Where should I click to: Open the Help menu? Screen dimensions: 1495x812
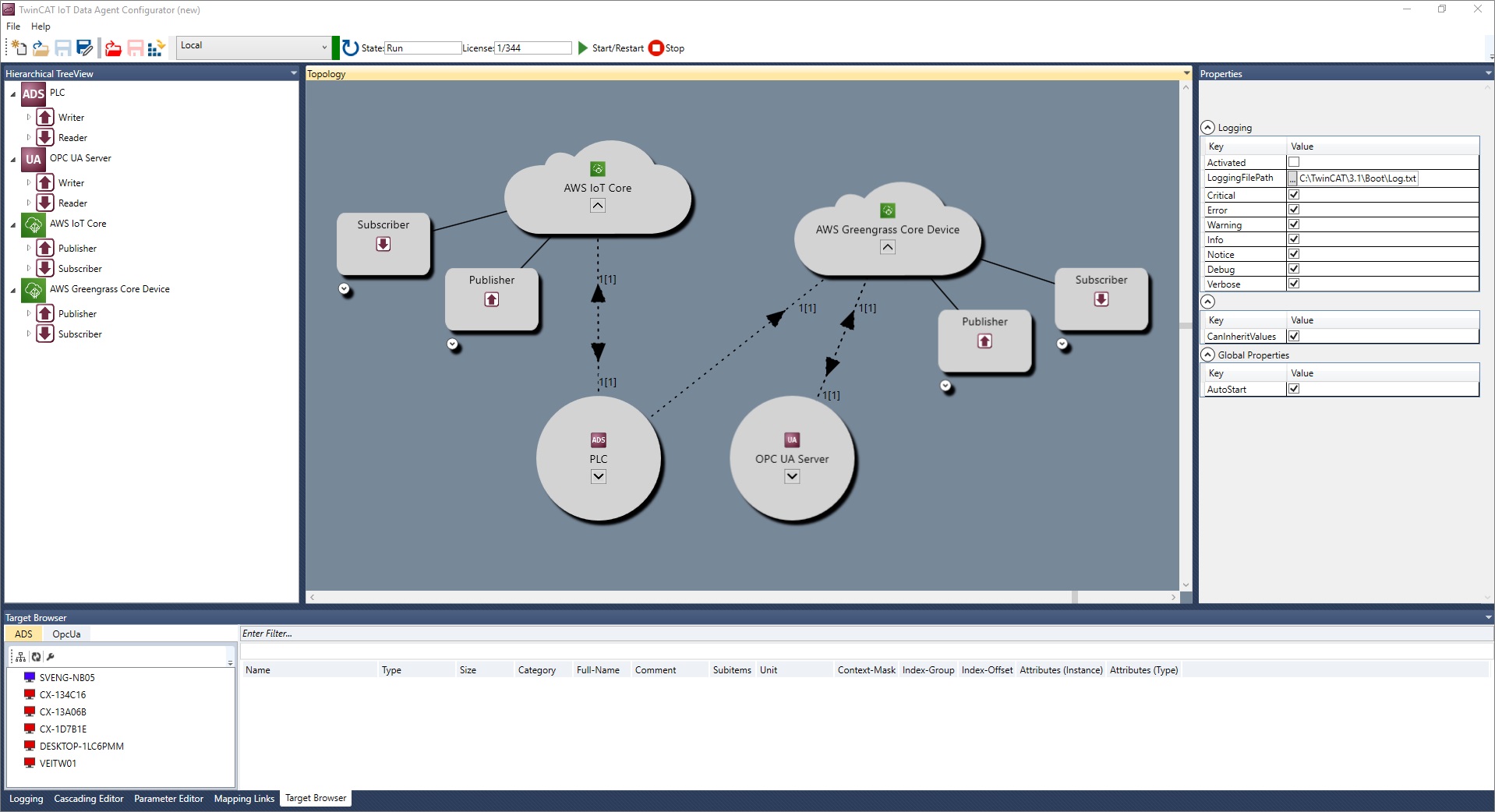coord(41,26)
